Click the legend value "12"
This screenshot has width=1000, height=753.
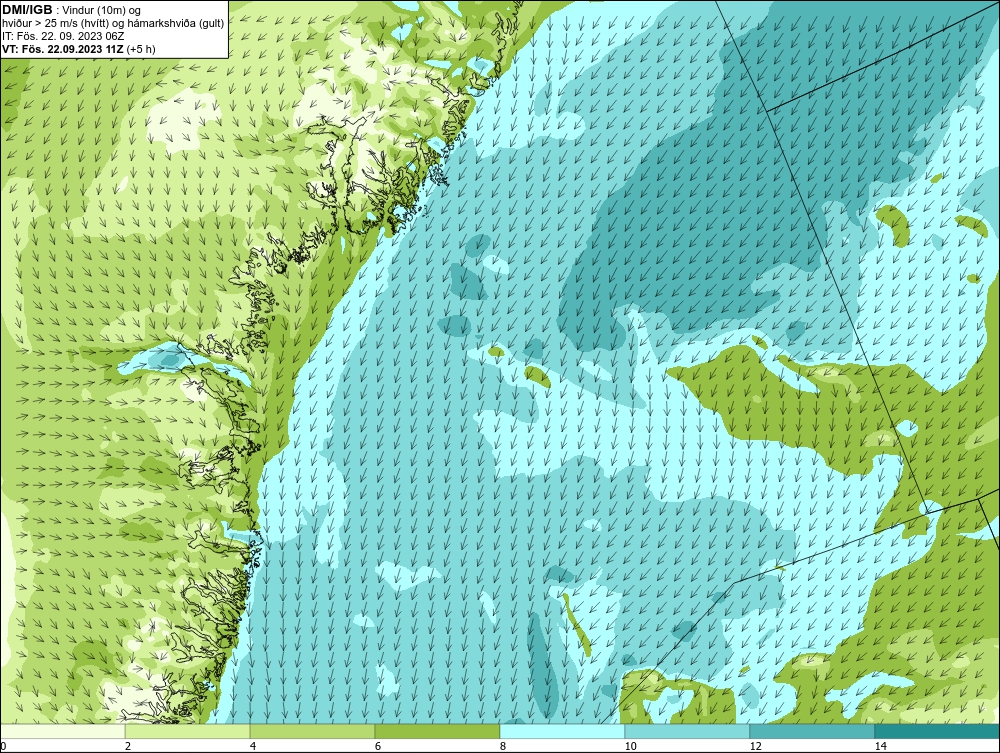coord(756,746)
